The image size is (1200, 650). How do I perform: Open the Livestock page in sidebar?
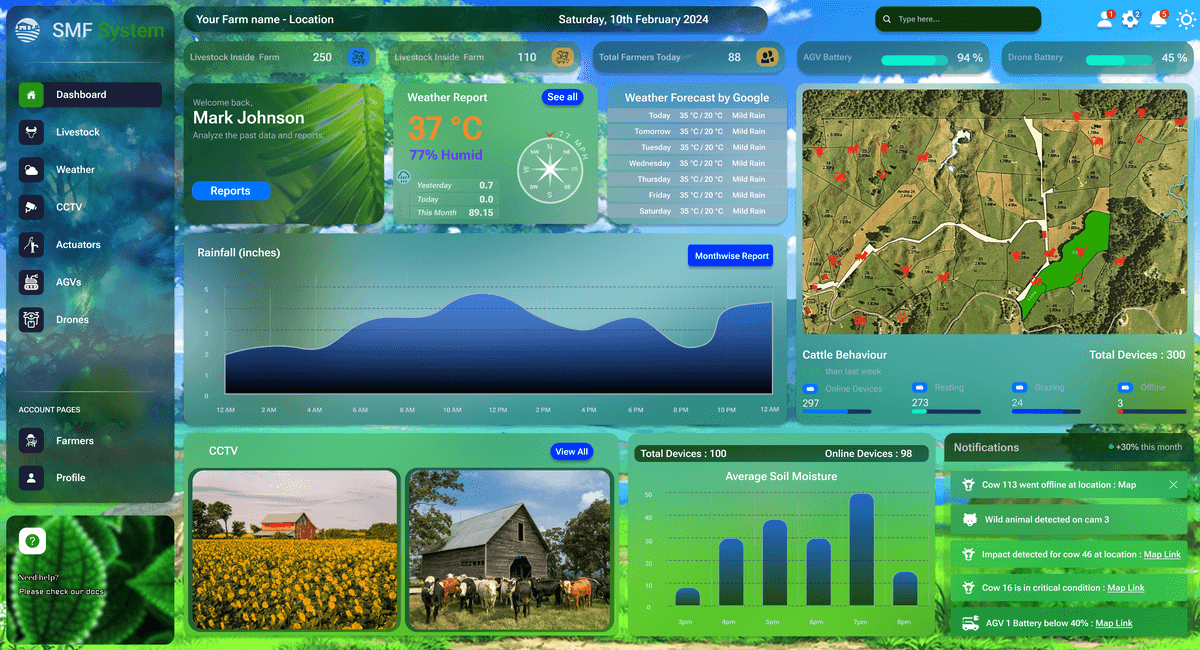pos(78,132)
